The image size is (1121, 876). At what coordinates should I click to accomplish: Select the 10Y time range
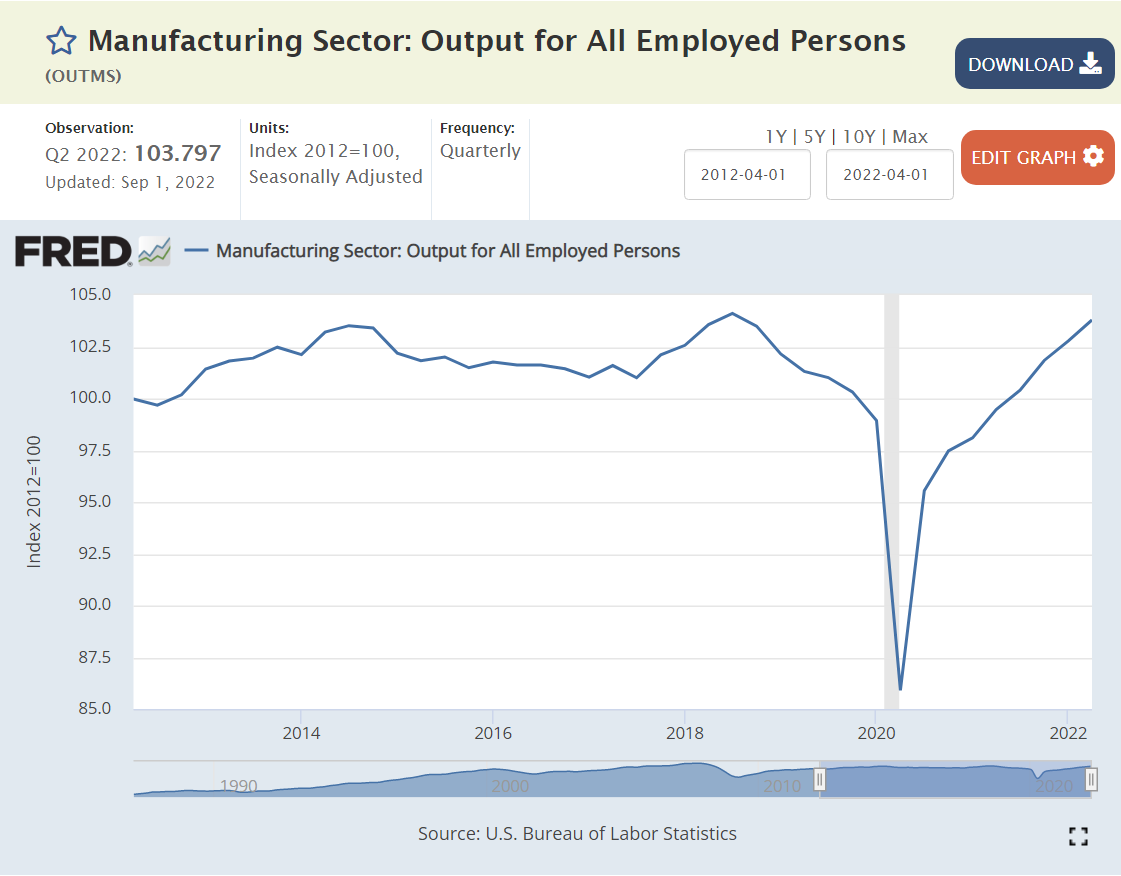[860, 137]
